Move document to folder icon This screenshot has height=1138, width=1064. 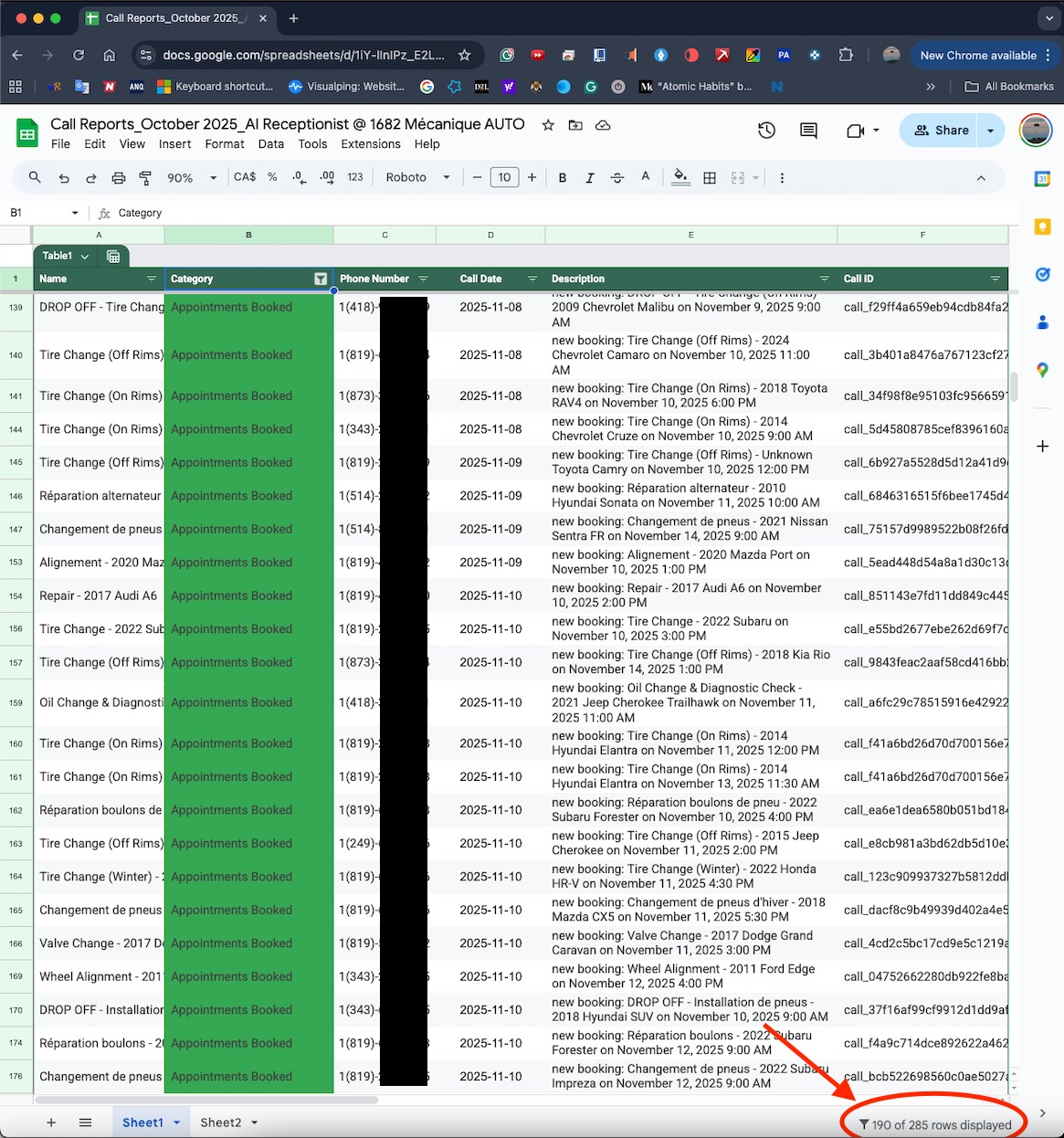point(575,125)
